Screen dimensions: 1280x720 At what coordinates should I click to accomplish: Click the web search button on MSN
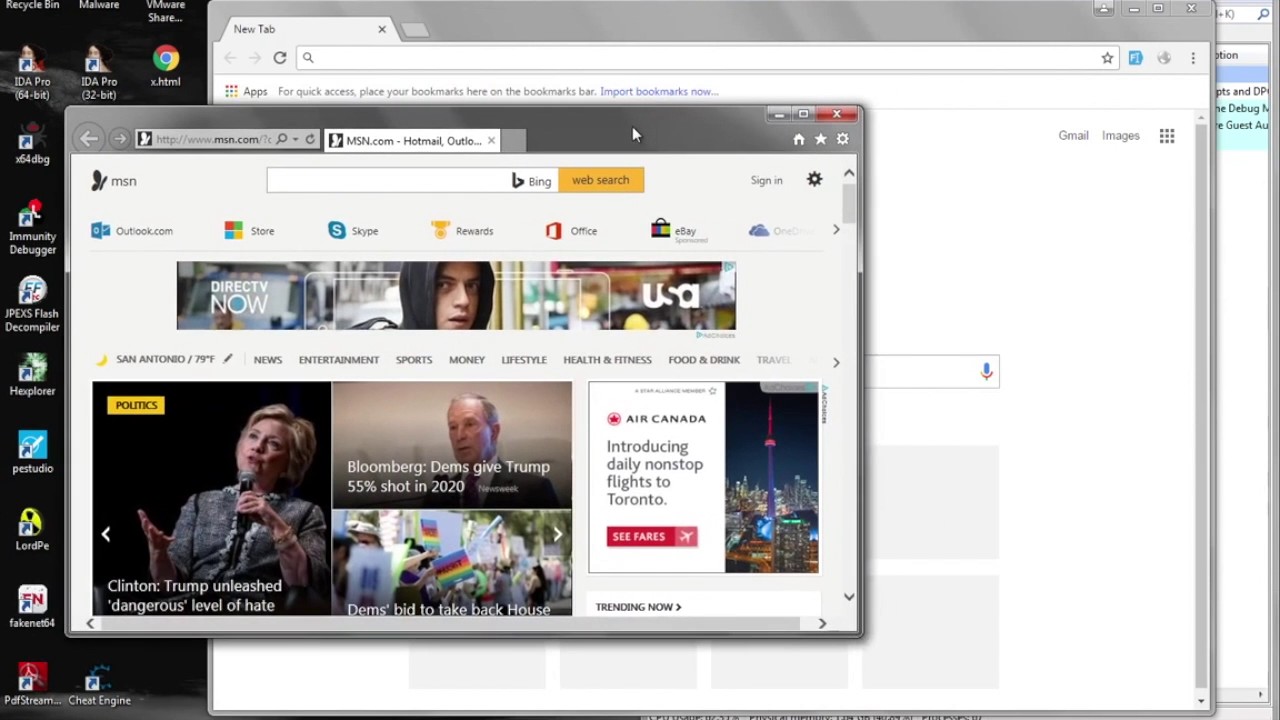[x=601, y=180]
